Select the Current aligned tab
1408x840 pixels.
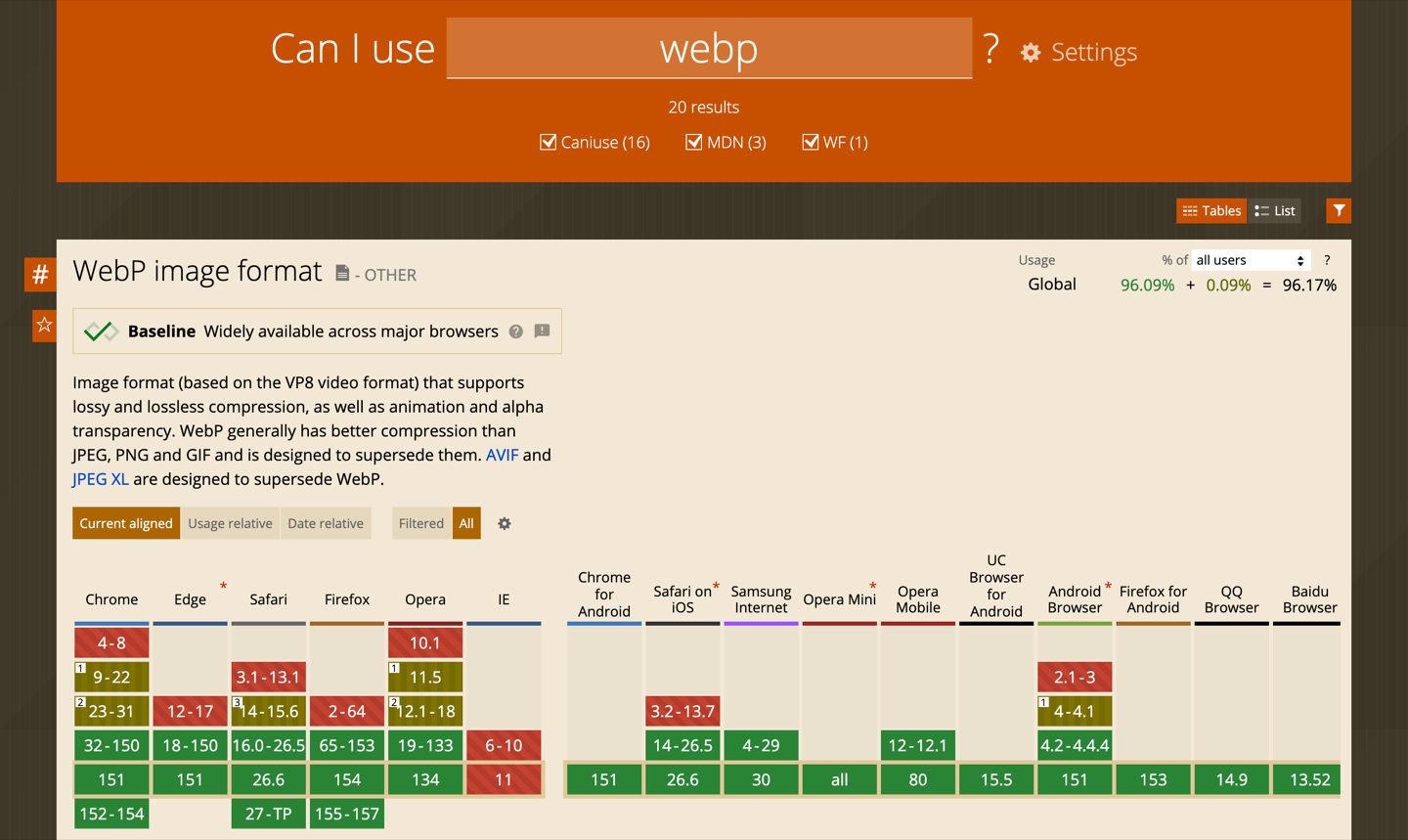pyautogui.click(x=126, y=523)
